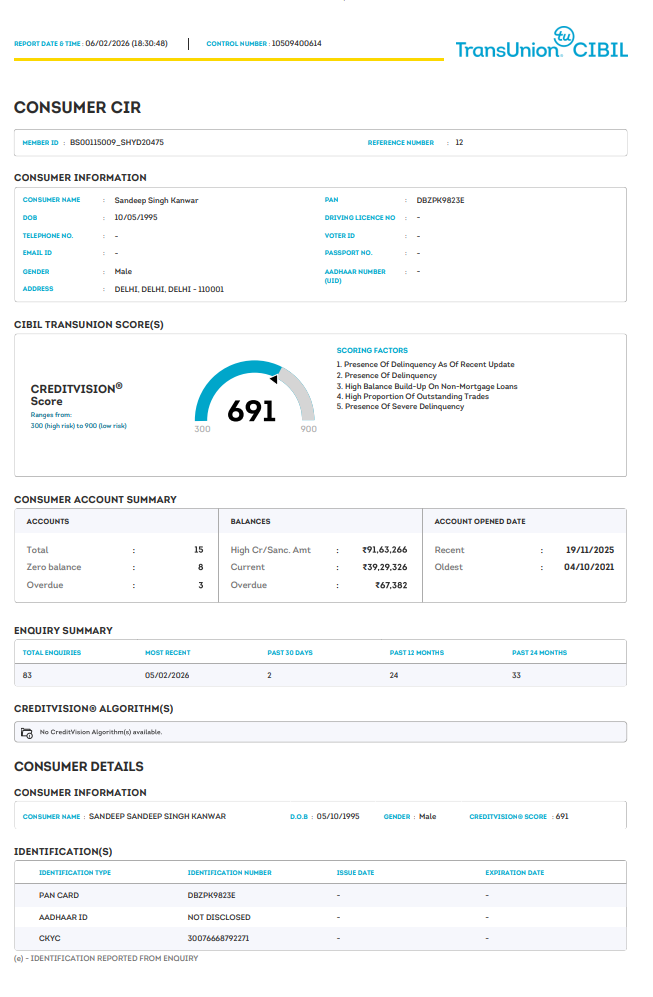Click the total accounts value 15
This screenshot has width=653, height=997.
[199, 550]
